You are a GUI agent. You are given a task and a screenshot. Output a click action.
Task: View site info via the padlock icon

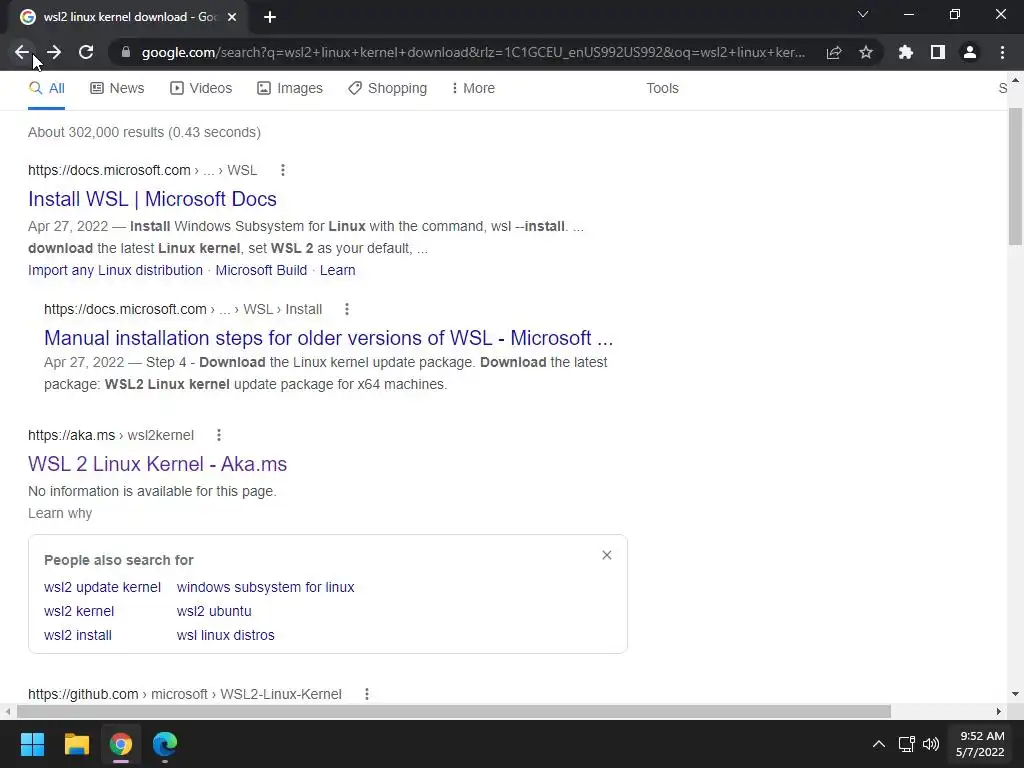click(x=126, y=52)
